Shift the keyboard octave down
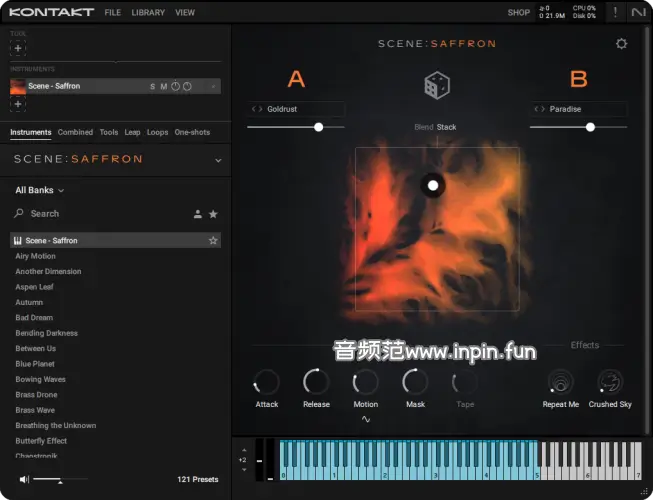 pyautogui.click(x=244, y=470)
